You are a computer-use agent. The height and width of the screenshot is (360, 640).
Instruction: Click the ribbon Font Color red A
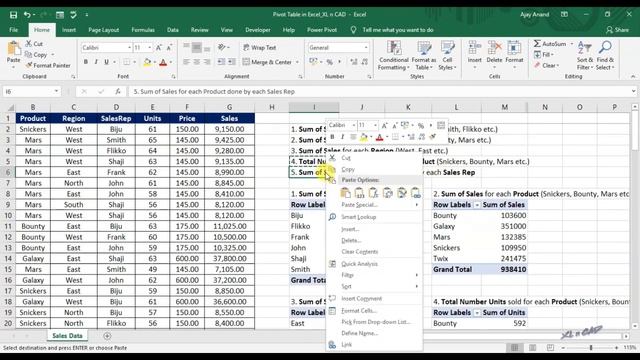pyautogui.click(x=163, y=62)
